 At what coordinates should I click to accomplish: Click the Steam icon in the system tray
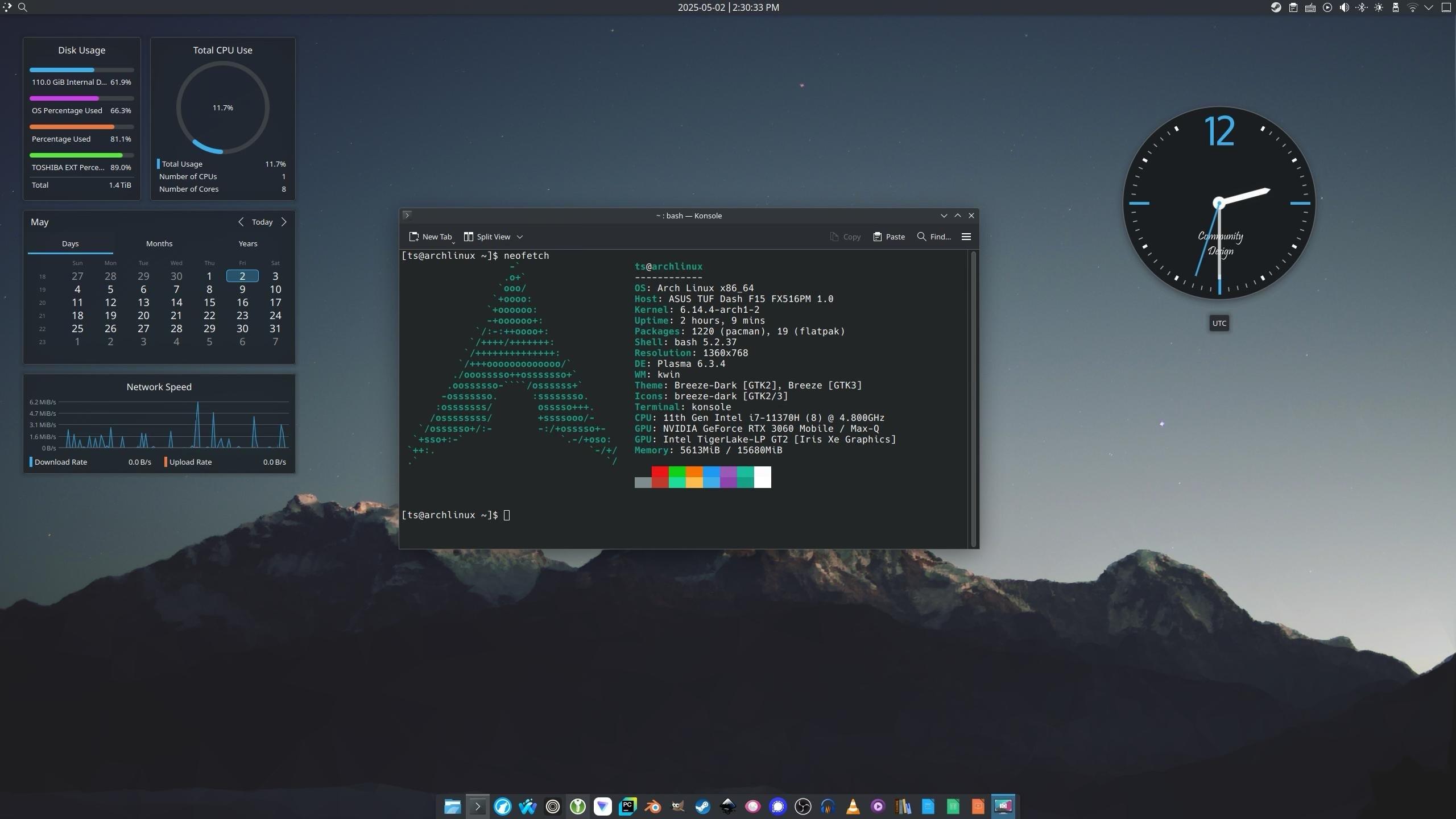1276,7
